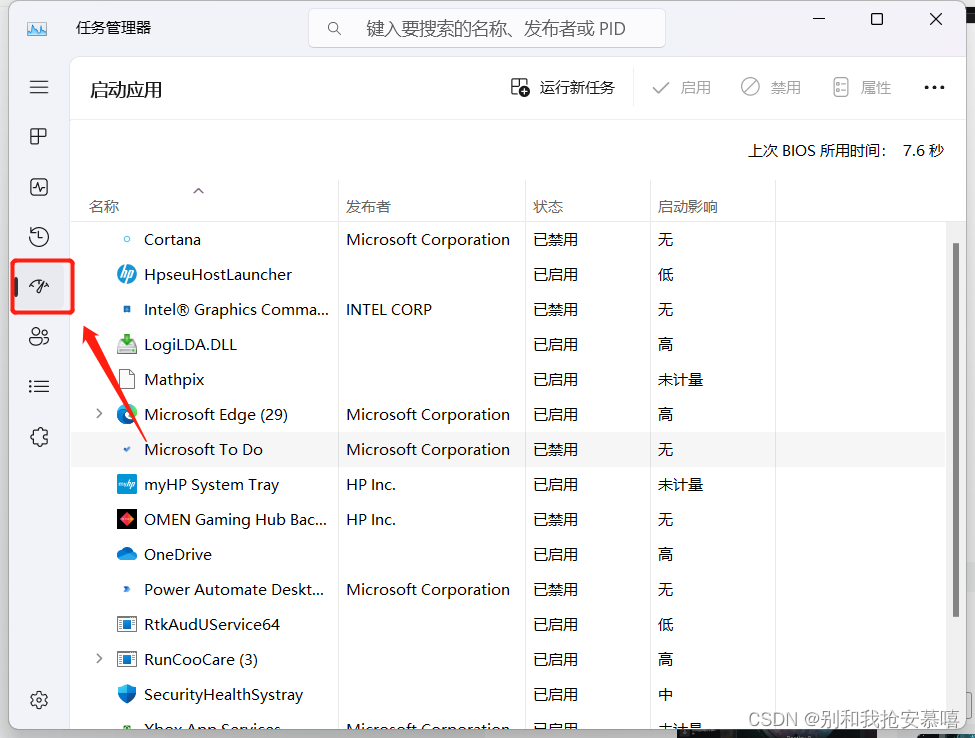The image size is (975, 738).
Task: Select the OneDrive row name
Action: 178,554
